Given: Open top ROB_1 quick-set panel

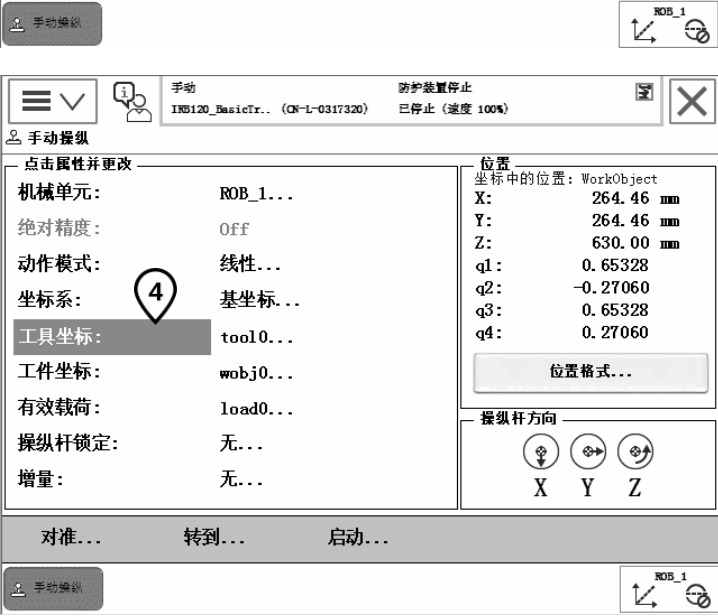Looking at the screenshot, I should click(668, 24).
